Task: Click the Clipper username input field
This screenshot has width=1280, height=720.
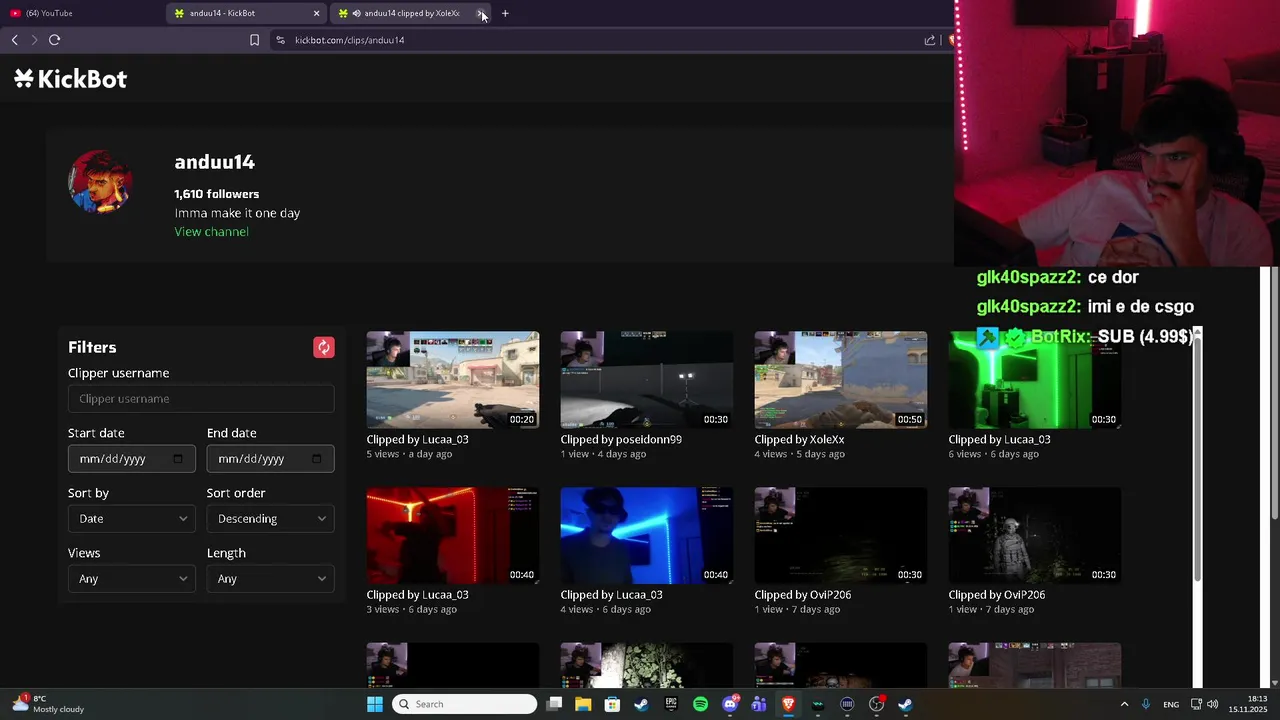Action: pos(201,399)
